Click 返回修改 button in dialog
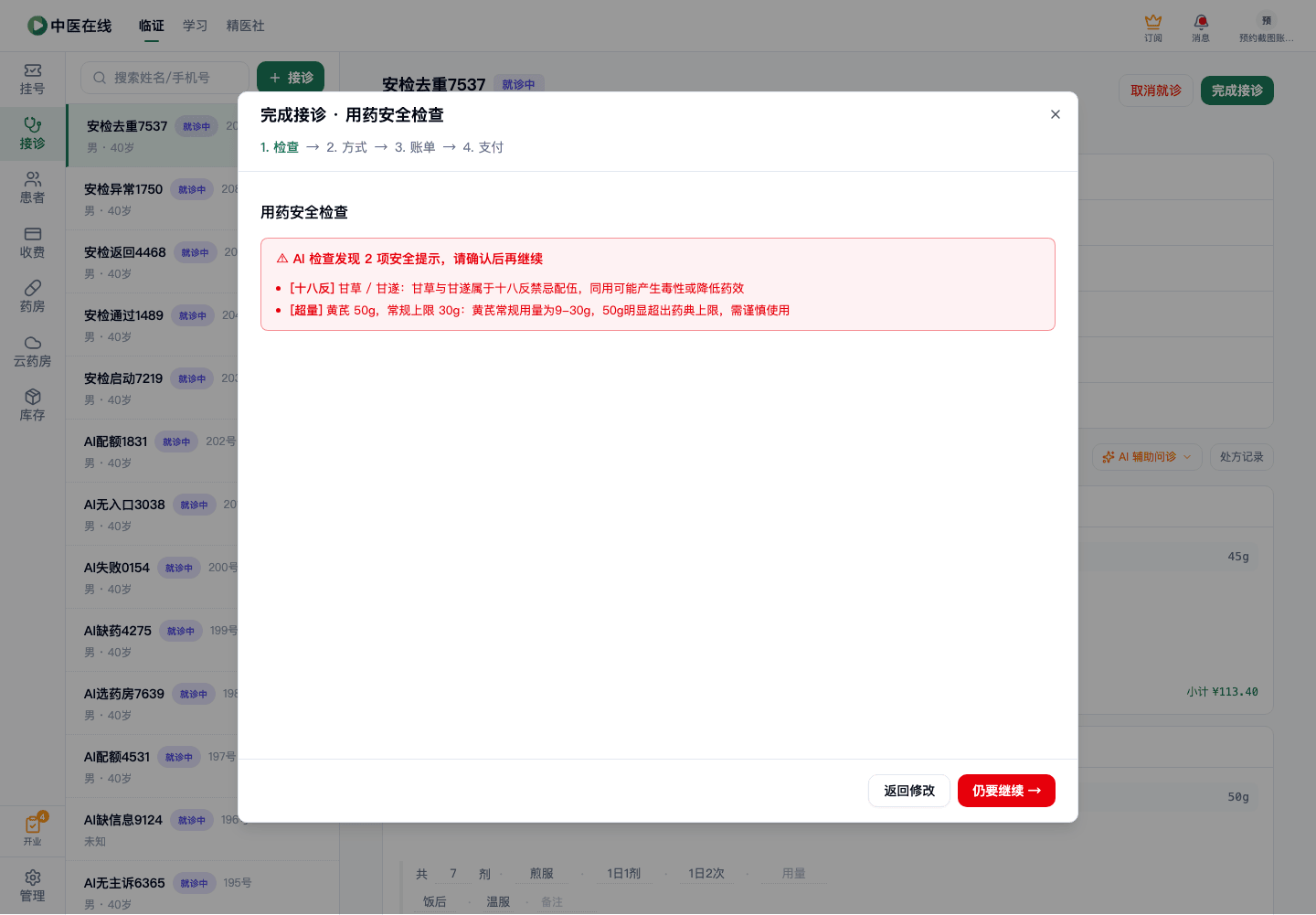The width and height of the screenshot is (1316, 915). point(909,791)
